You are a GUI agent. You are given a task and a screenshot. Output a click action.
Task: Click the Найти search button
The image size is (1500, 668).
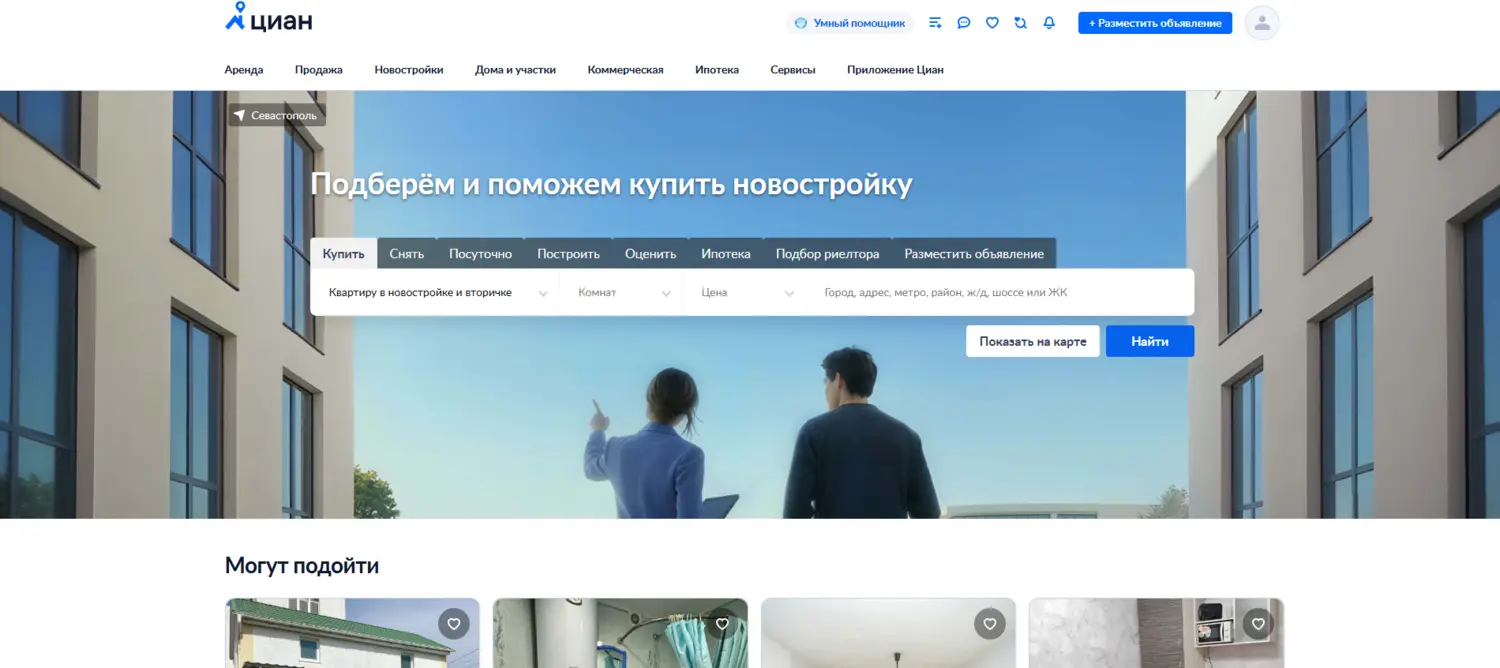point(1150,340)
